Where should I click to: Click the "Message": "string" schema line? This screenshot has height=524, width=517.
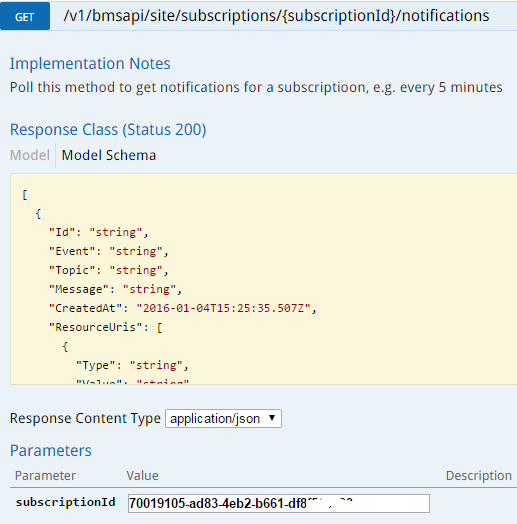pyautogui.click(x=116, y=289)
